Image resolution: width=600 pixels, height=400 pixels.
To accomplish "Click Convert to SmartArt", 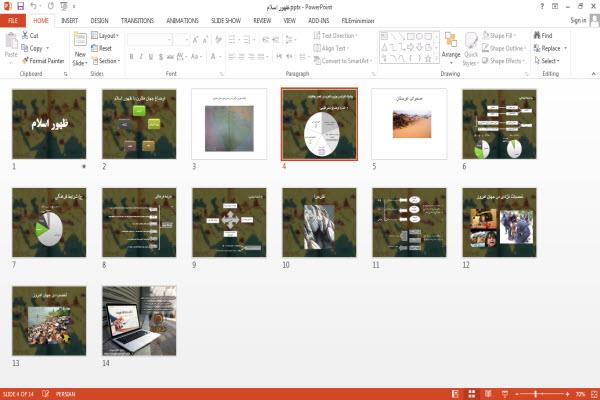I will pos(343,61).
